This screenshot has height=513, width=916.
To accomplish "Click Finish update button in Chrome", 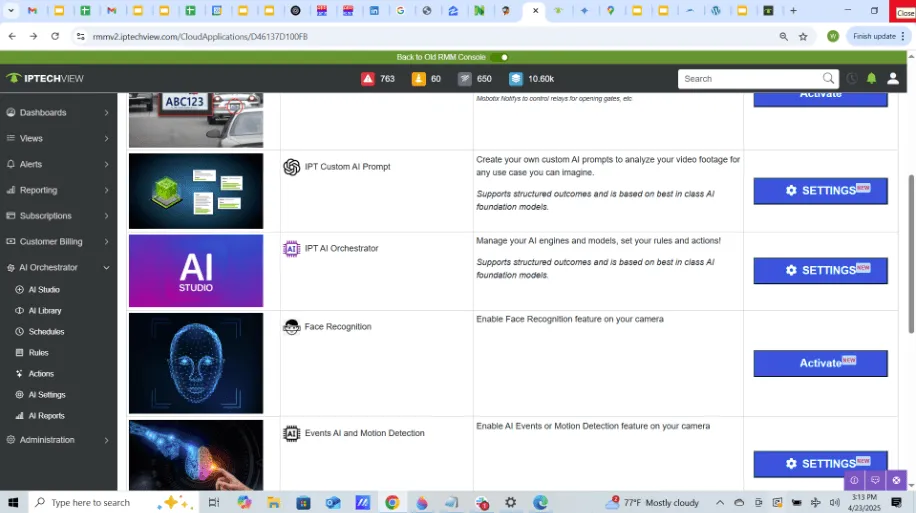I will tap(878, 36).
